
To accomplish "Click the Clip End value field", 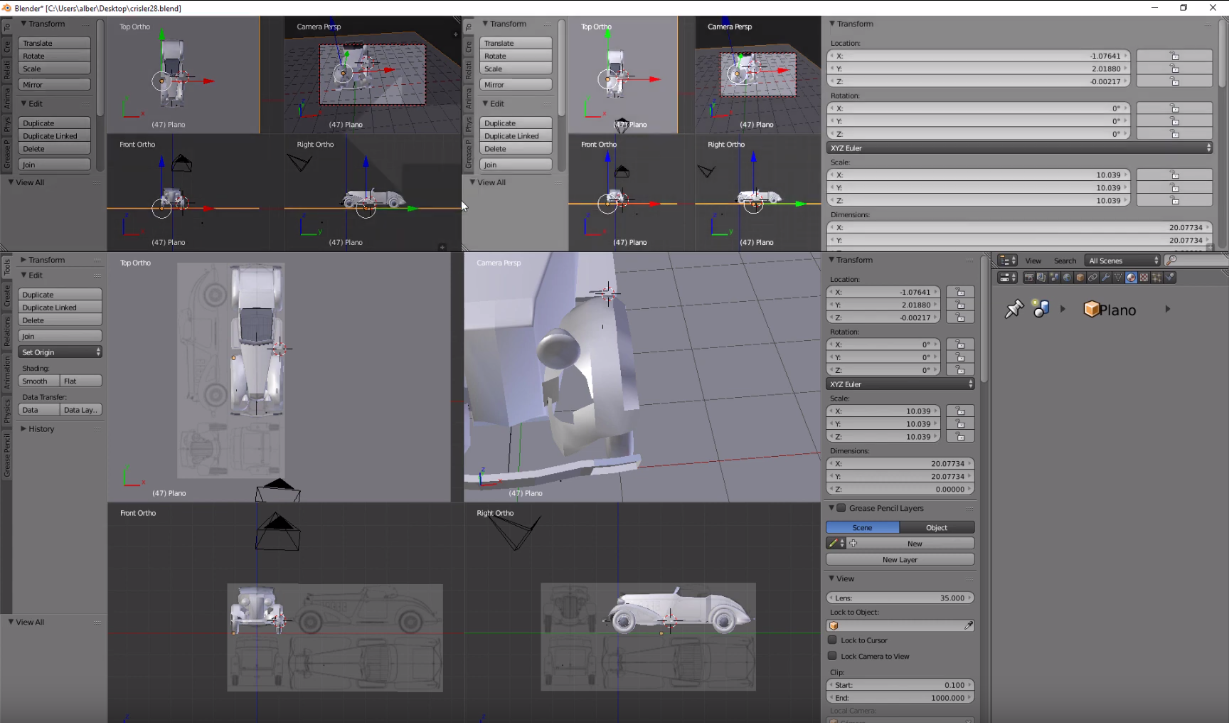I will click(x=900, y=698).
